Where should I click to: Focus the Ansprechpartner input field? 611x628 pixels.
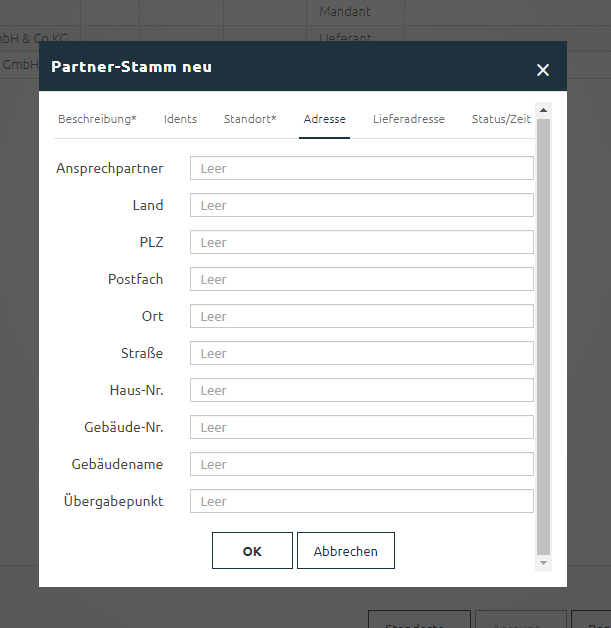coord(362,168)
